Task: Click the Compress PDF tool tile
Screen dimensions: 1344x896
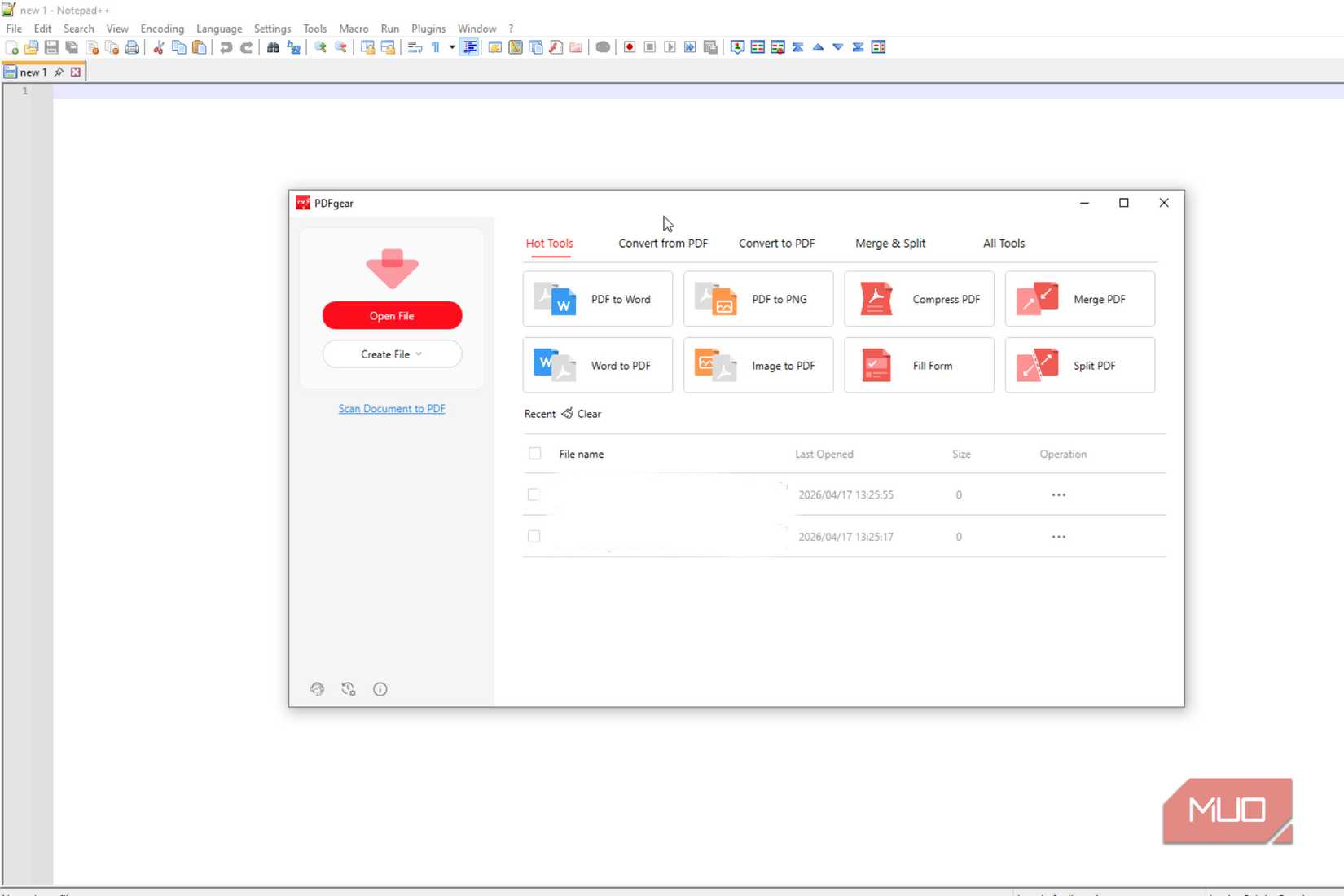Action: pos(919,299)
